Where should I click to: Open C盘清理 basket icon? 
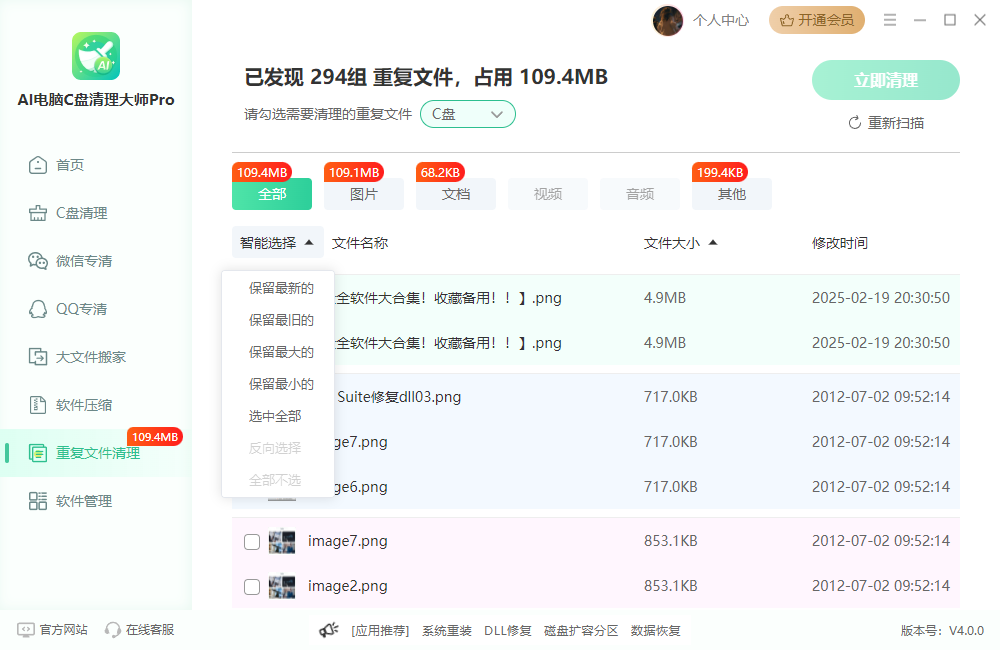tap(38, 213)
